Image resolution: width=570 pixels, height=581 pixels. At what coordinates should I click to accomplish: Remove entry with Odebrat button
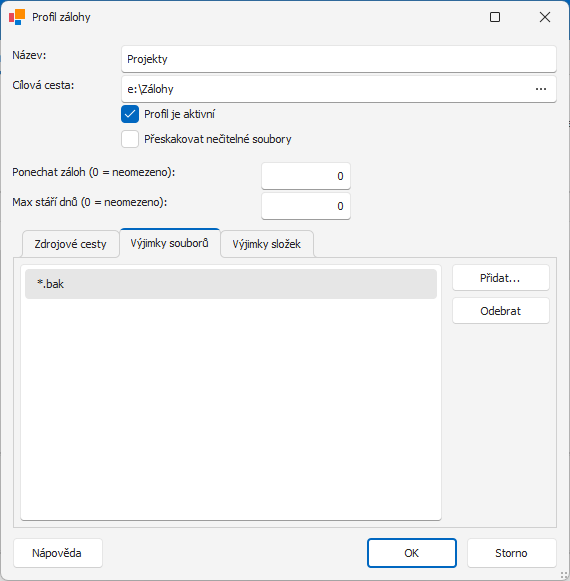pyautogui.click(x=501, y=311)
